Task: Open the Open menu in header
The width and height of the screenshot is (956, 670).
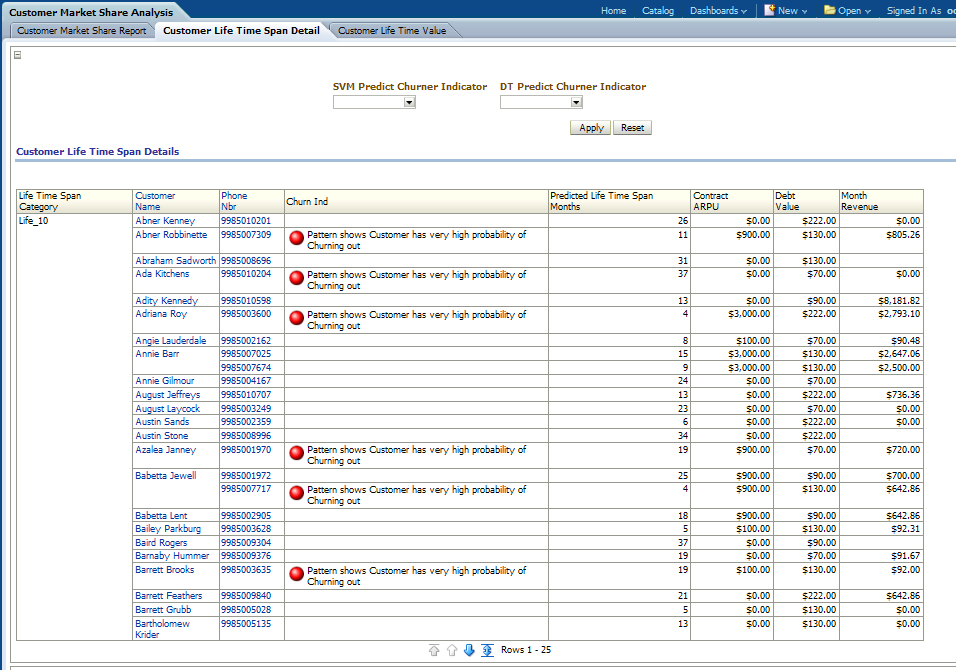Action: point(847,11)
